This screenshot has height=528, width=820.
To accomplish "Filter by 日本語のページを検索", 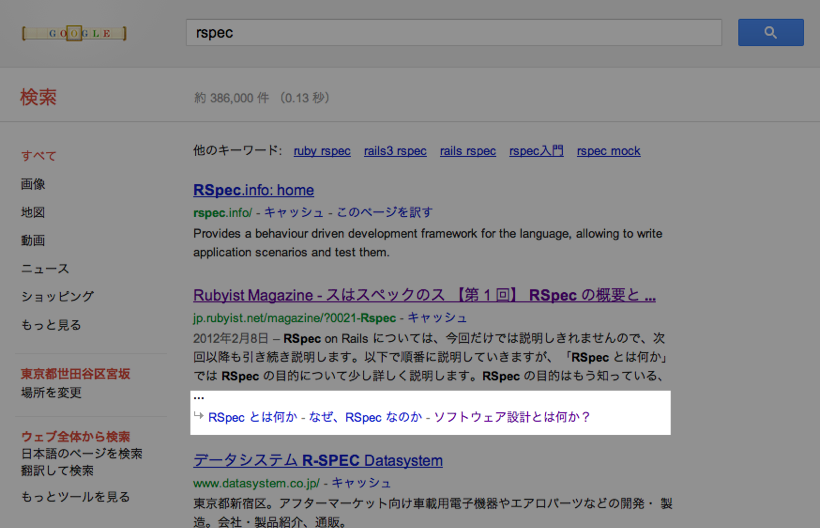I will (81, 454).
